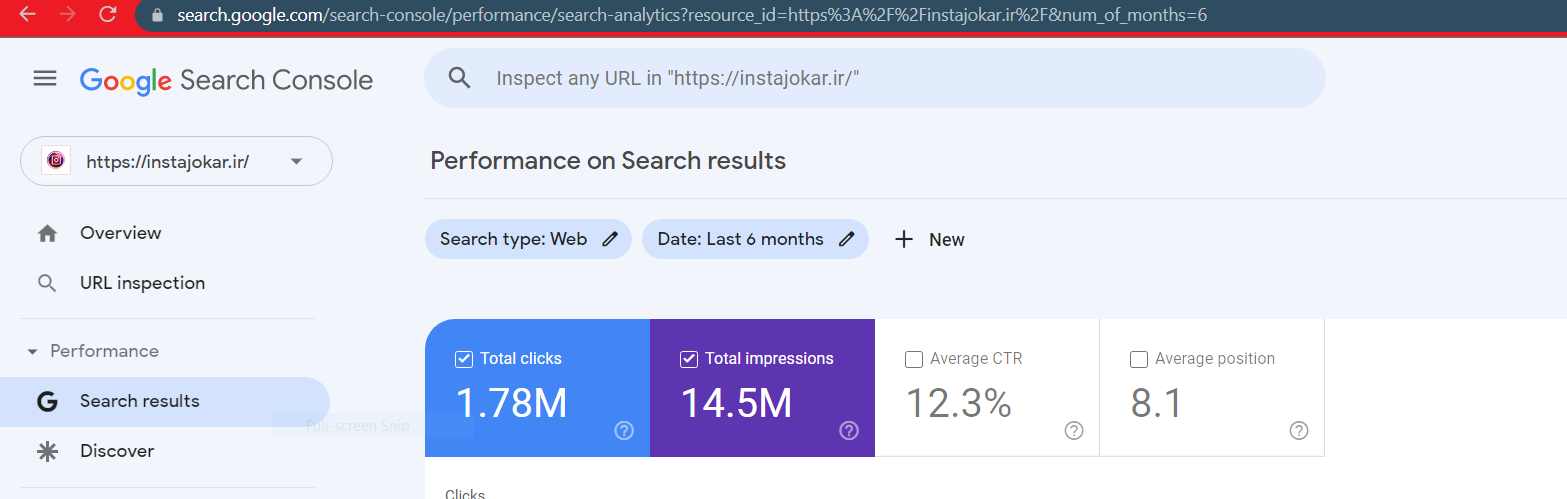
Task: Click the Google G icon beside Search results
Action: click(x=47, y=402)
